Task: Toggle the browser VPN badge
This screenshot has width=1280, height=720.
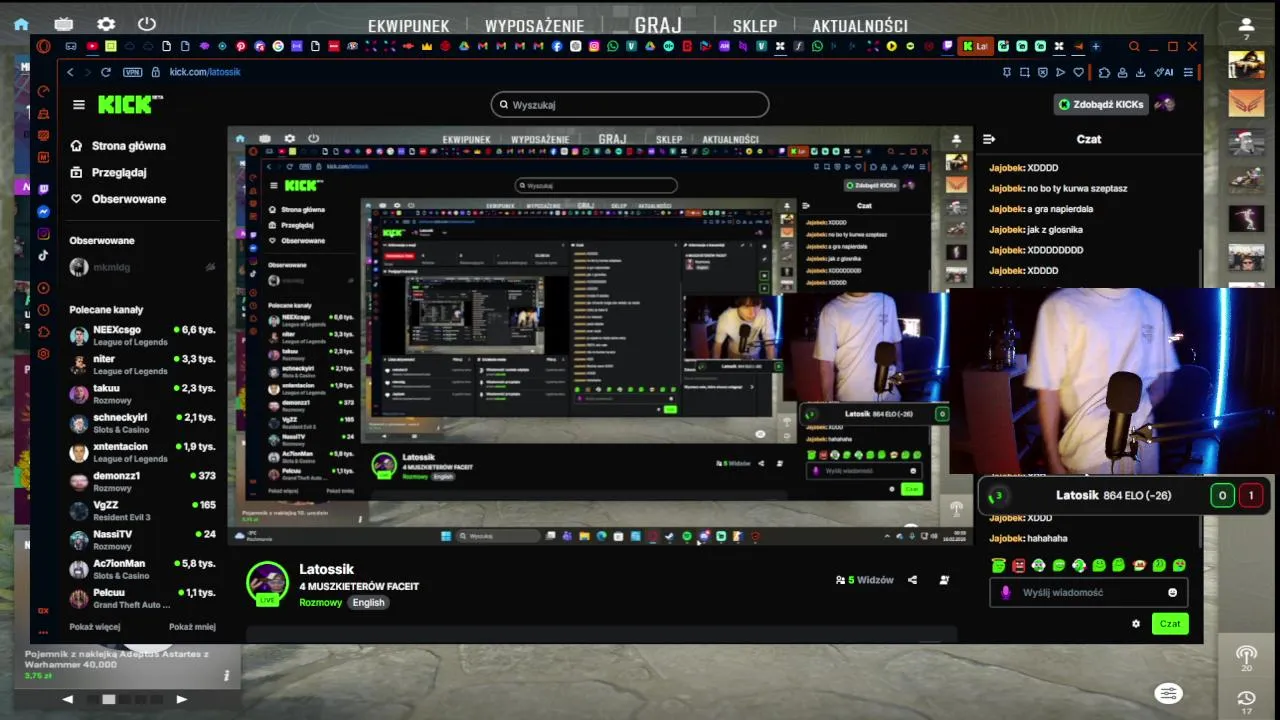Action: point(132,72)
